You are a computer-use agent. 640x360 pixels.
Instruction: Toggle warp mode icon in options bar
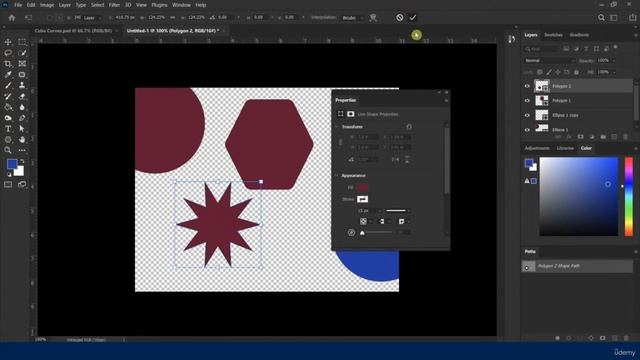click(x=373, y=18)
